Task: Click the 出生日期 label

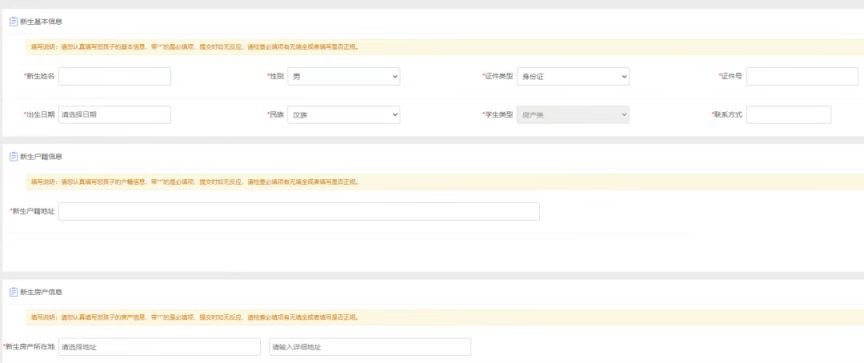Action: pyautogui.click(x=39, y=115)
